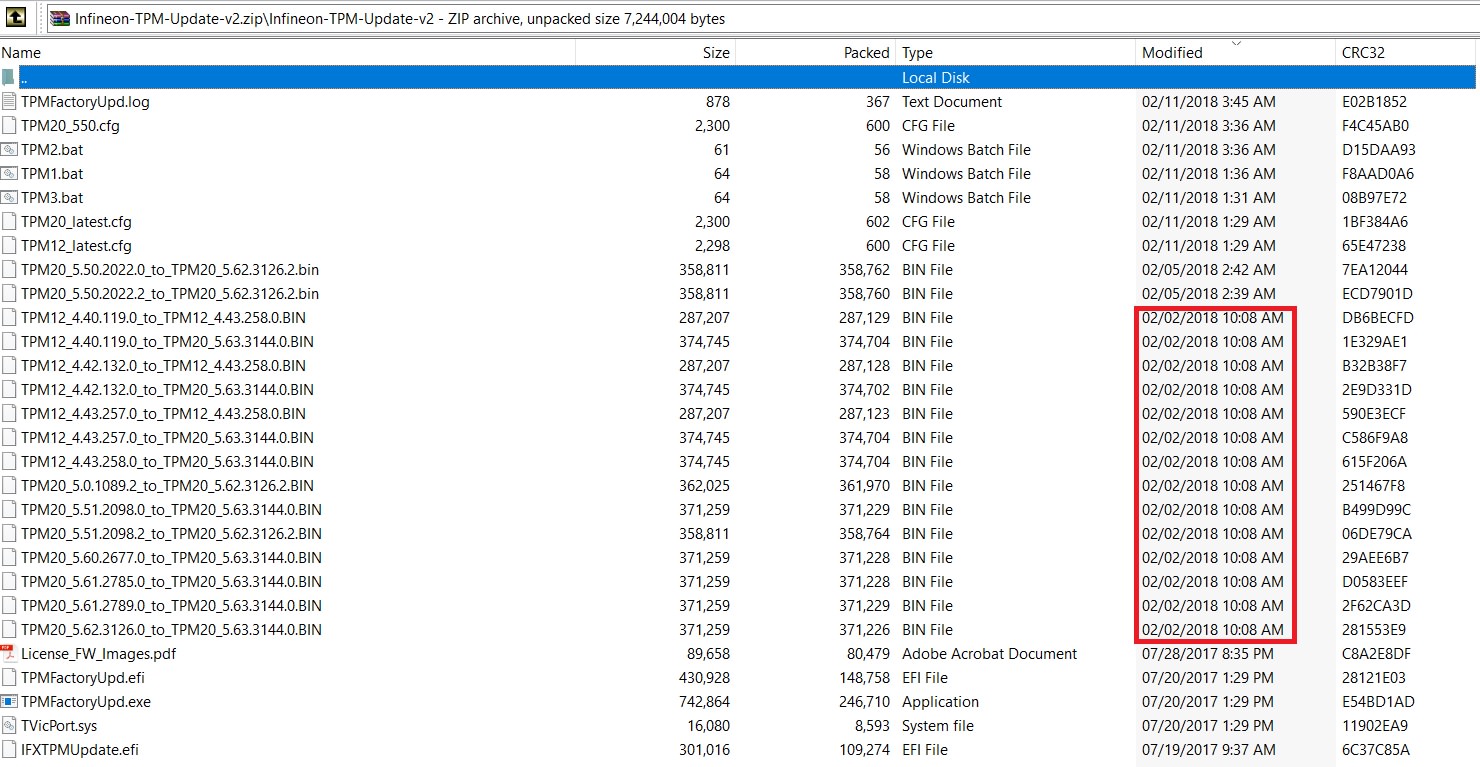Click the TPM1.bat batch file icon
This screenshot has height=767, width=1480.
coord(9,174)
